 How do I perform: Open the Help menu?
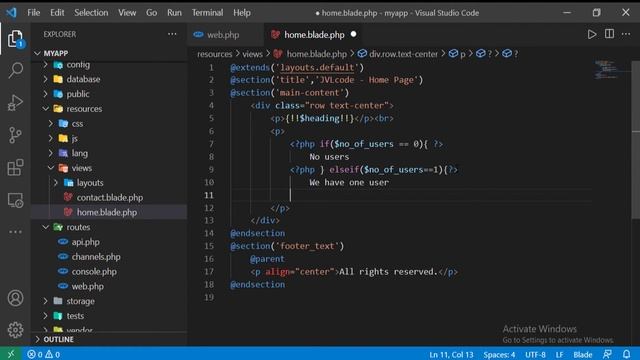coord(242,13)
